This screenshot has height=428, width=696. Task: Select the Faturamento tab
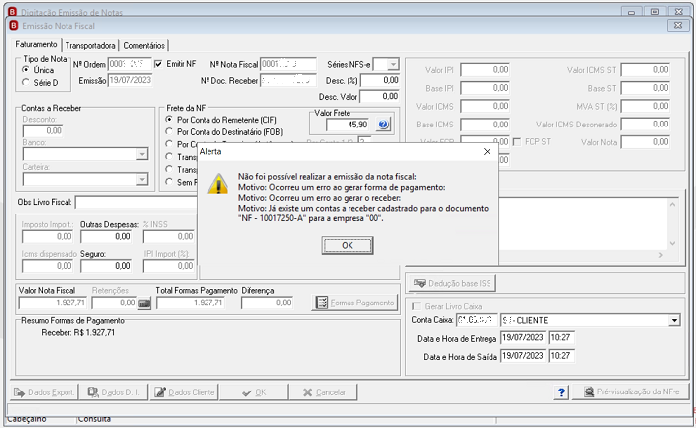pos(36,44)
